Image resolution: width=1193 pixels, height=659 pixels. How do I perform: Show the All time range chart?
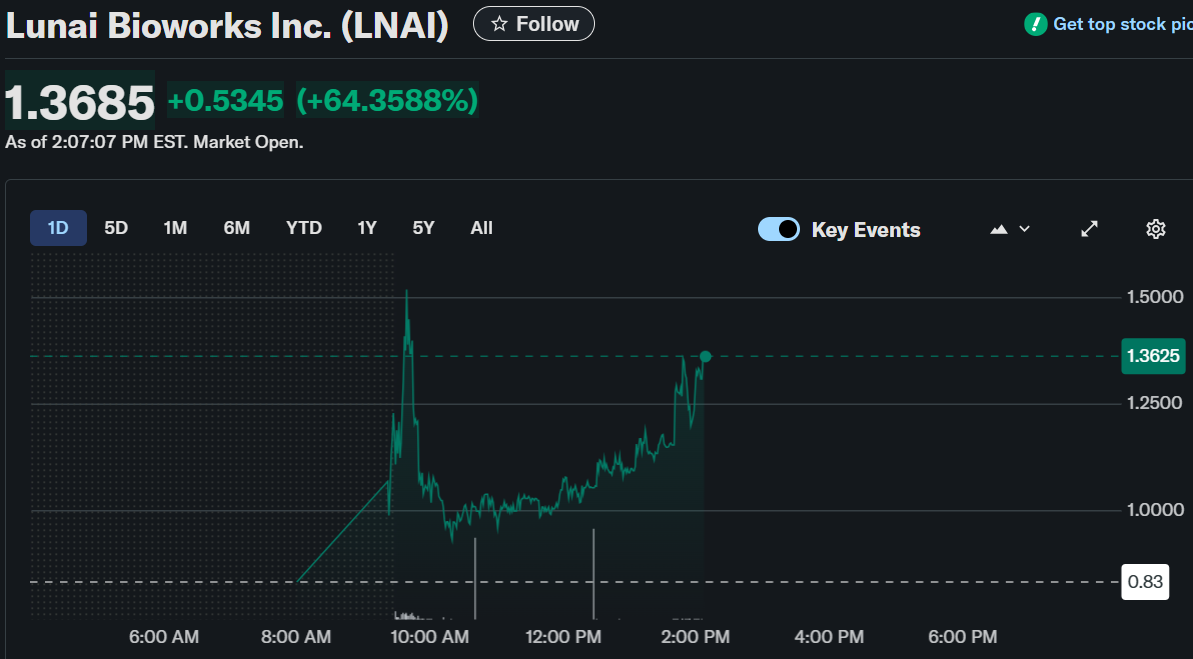click(x=482, y=228)
